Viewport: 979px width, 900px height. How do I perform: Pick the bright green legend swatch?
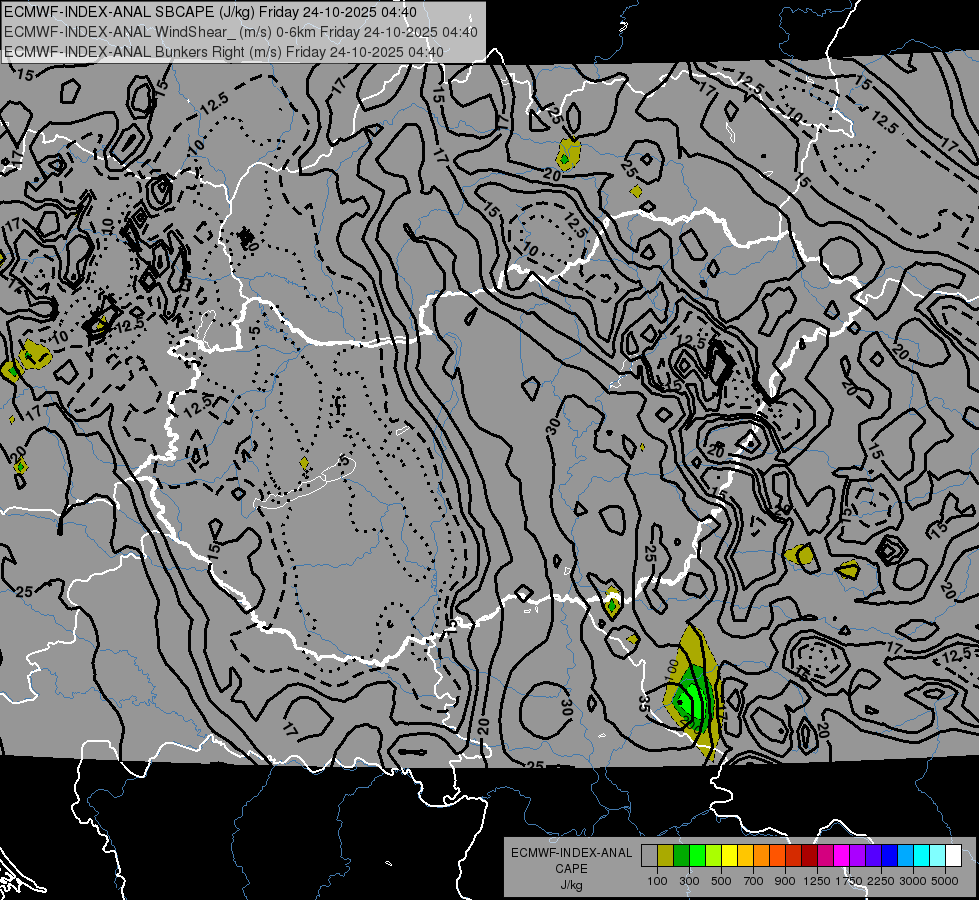pyautogui.click(x=697, y=855)
